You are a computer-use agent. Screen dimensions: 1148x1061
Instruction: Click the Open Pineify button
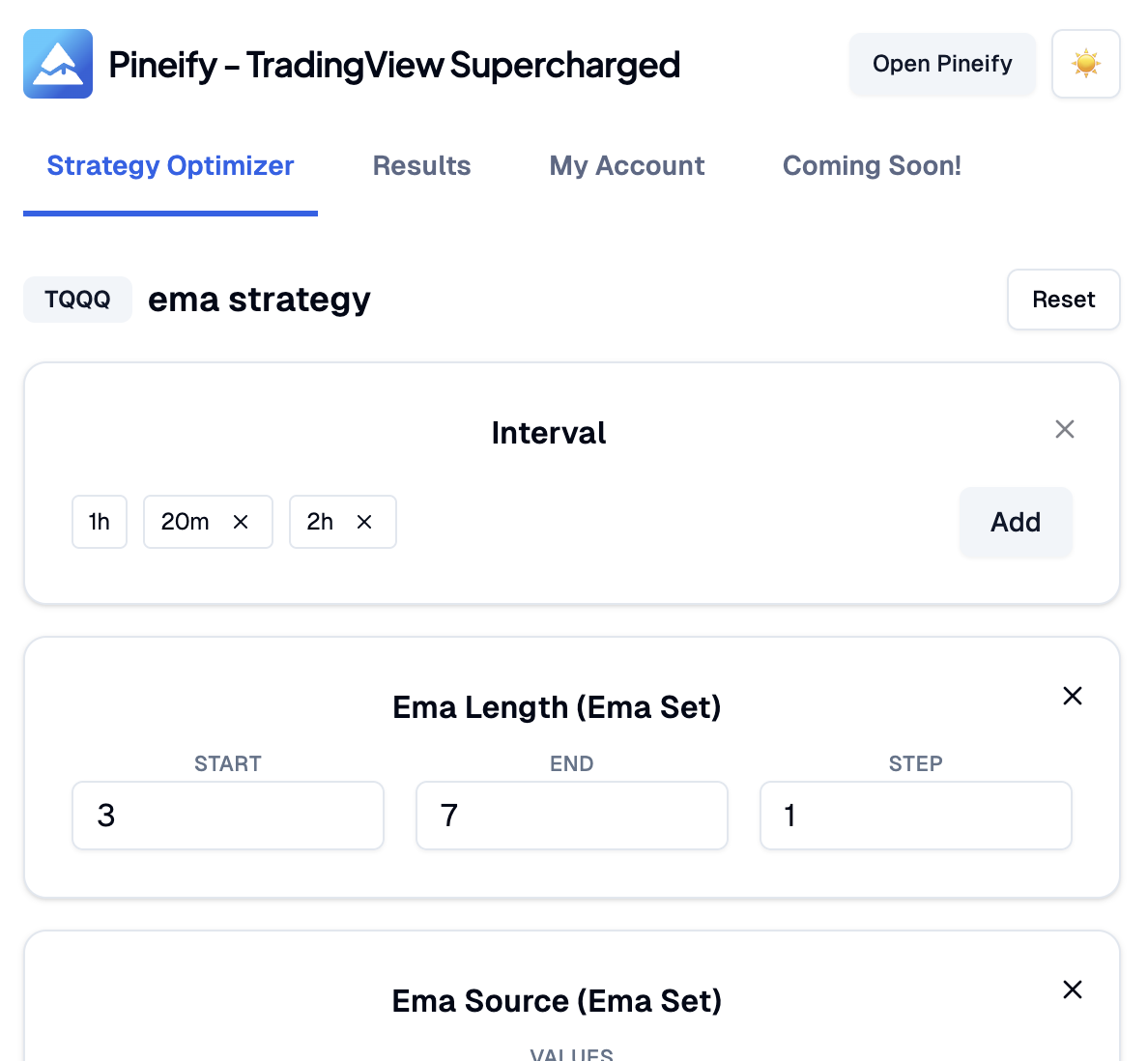[x=942, y=64]
